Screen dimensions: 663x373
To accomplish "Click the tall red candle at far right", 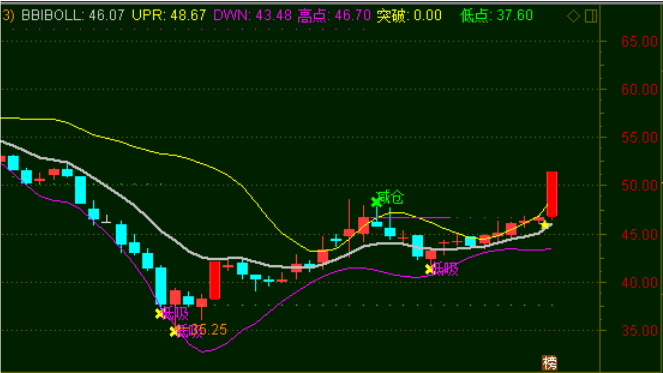I will tap(552, 194).
